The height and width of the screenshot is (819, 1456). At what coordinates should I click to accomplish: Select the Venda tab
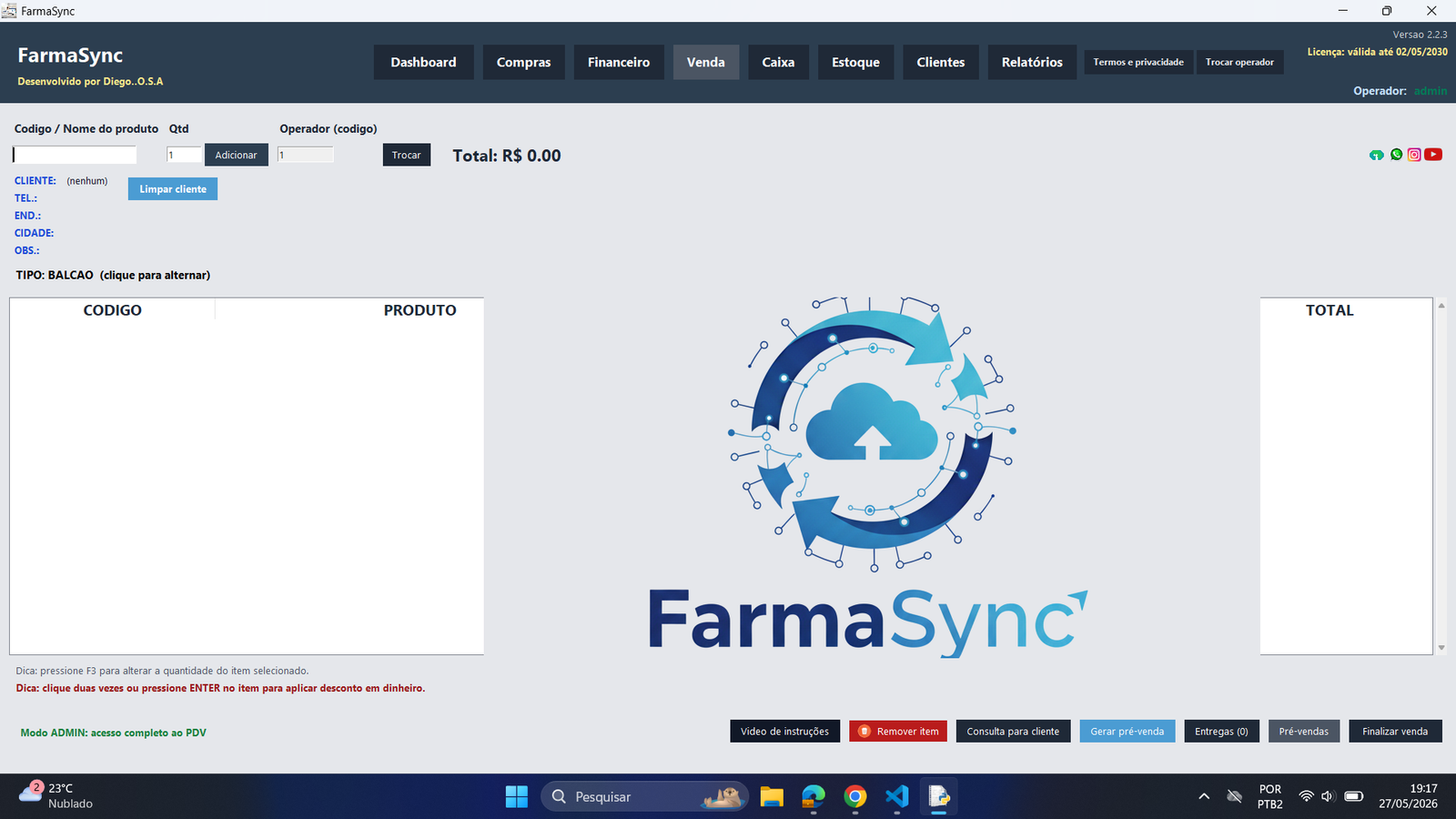coord(706,62)
